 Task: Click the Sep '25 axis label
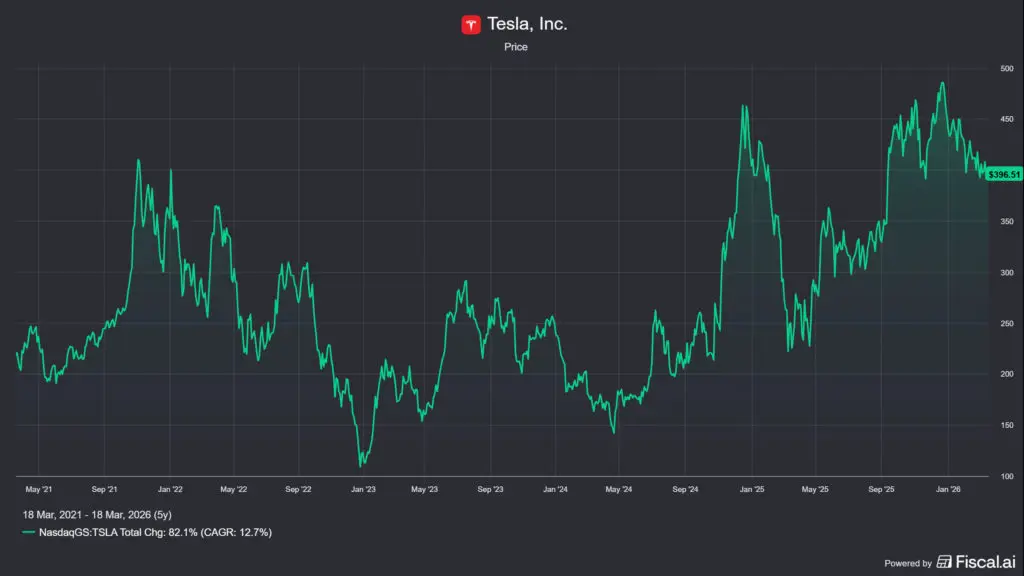pos(881,489)
